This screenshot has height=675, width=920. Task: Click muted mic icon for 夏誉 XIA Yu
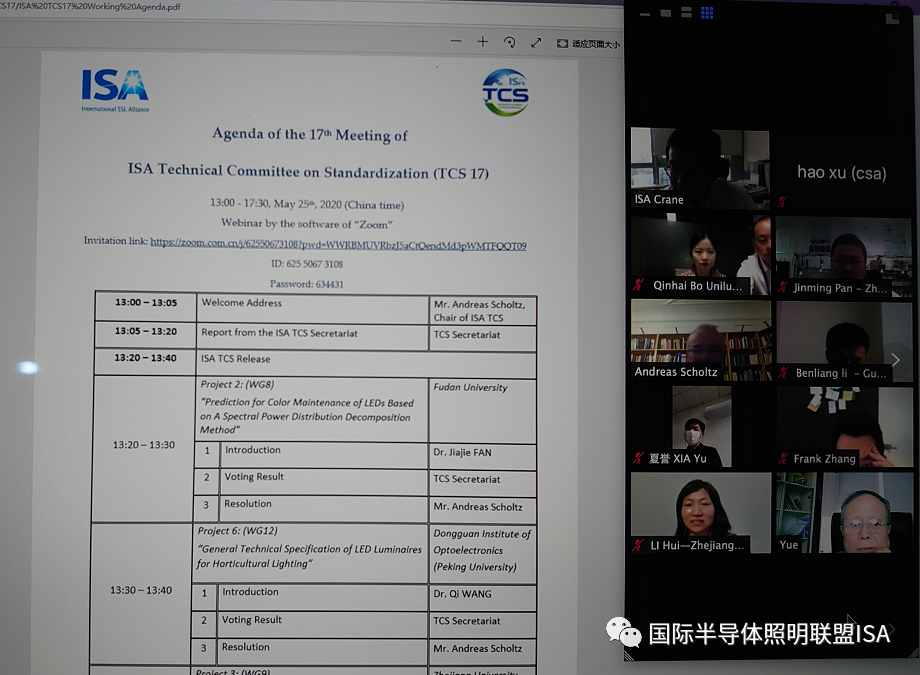pyautogui.click(x=638, y=459)
